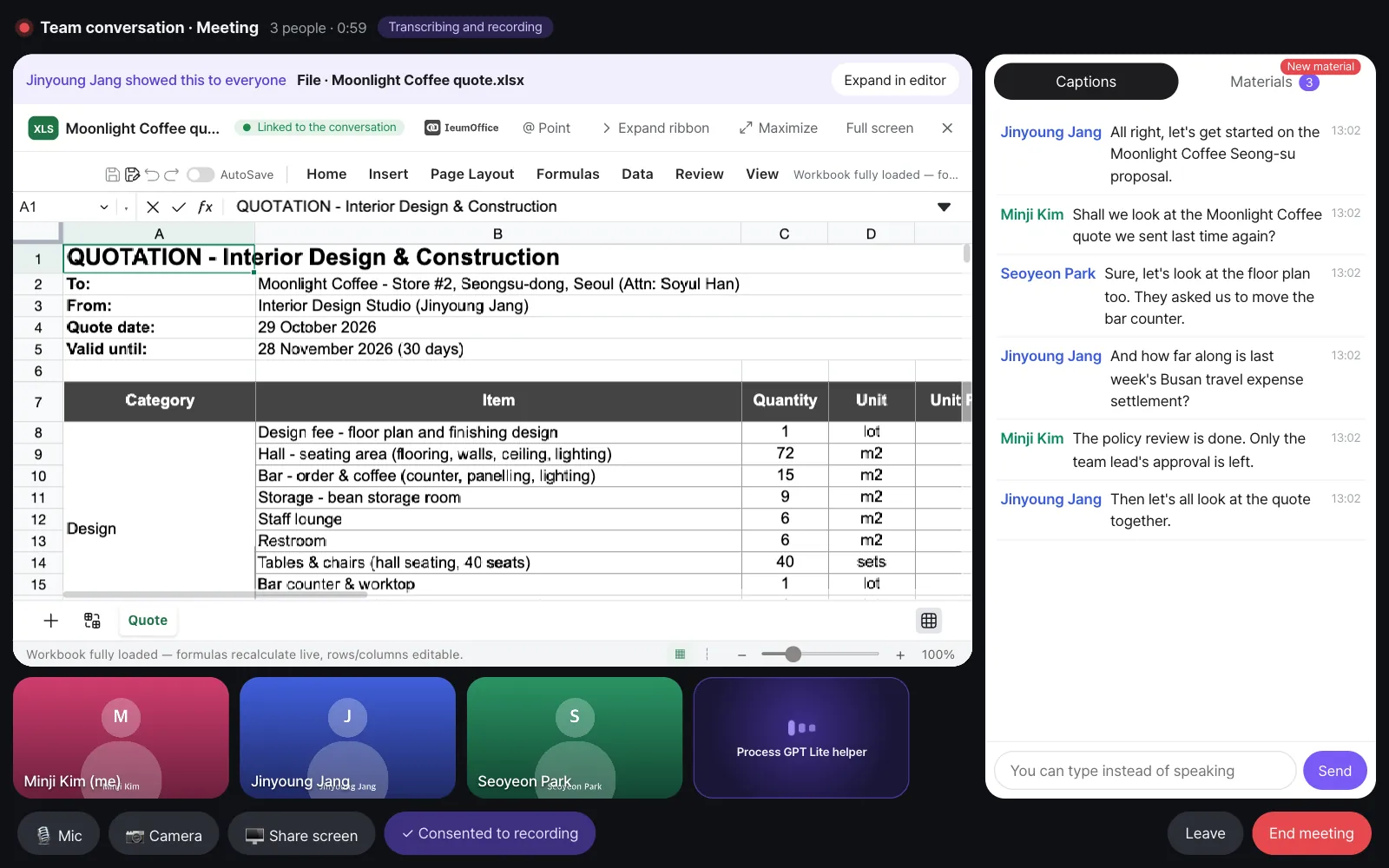
Task: Open the all sheets list icon
Action: pos(92,621)
